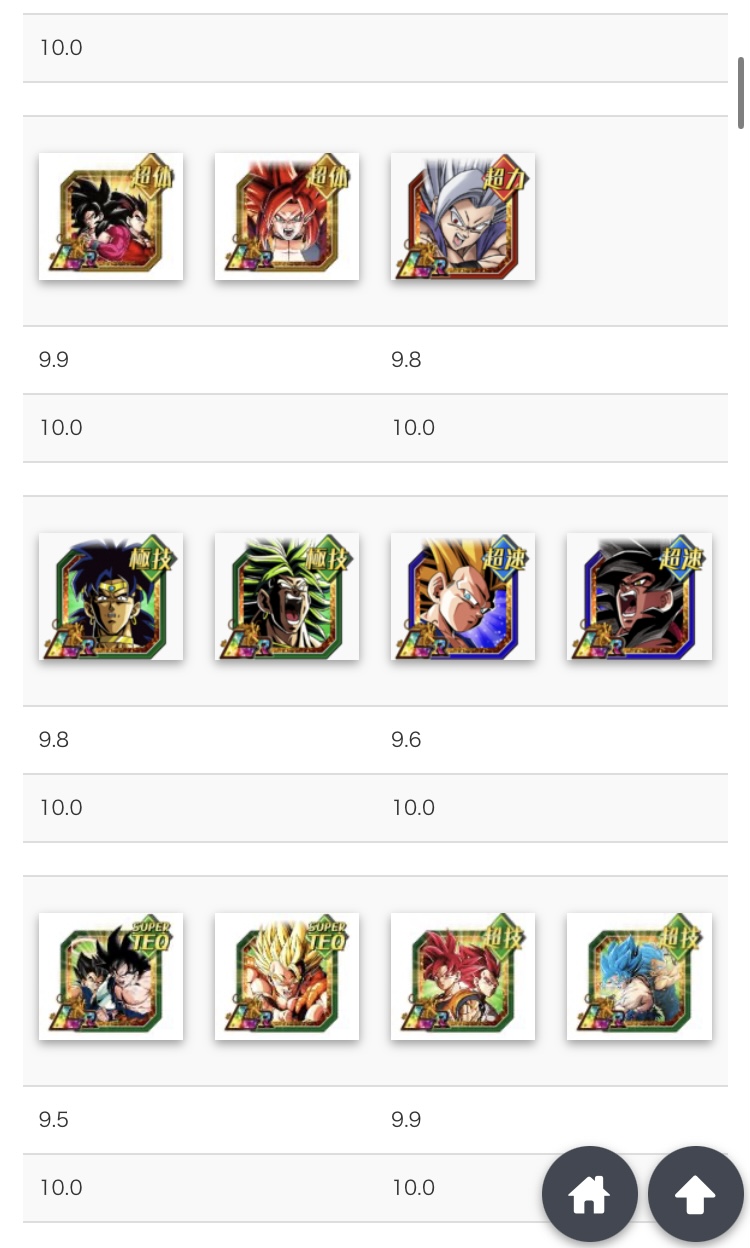The image size is (750, 1248).
Task: Open the dark-haired Broly card with gold headband
Action: coord(111,596)
